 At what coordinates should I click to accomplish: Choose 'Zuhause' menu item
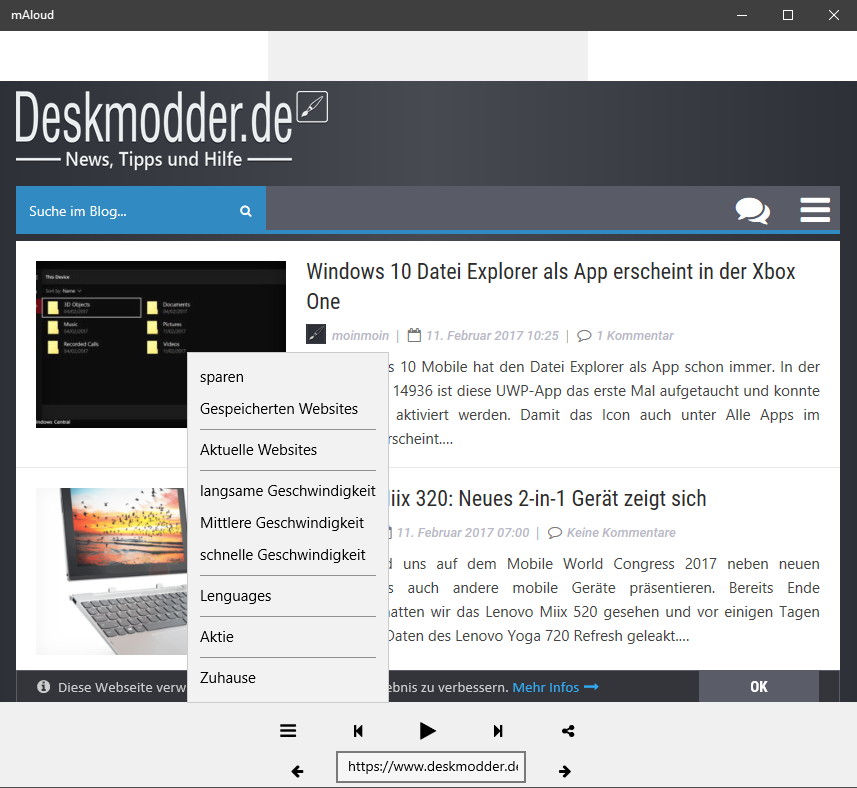287,678
